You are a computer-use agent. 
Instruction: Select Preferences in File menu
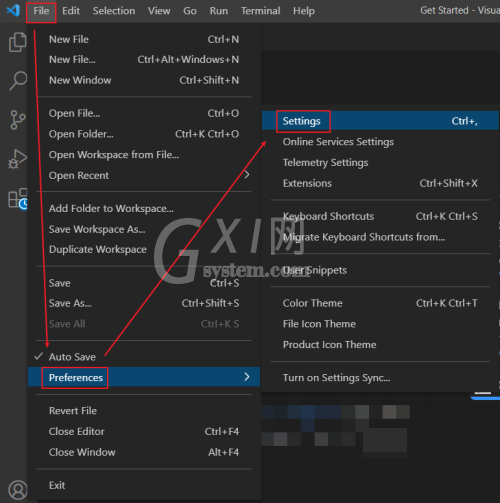(144, 377)
